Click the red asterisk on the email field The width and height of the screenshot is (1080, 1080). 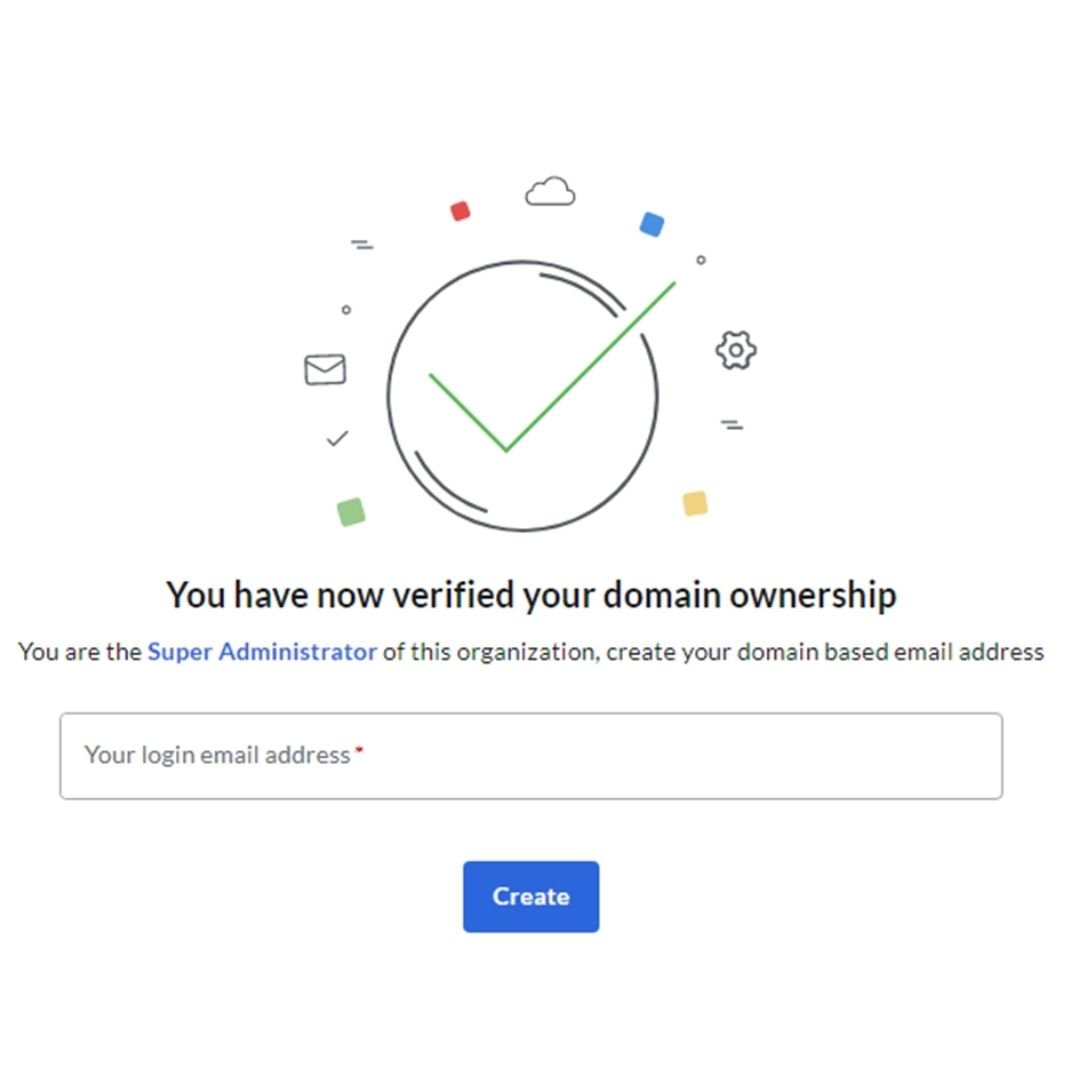(364, 749)
